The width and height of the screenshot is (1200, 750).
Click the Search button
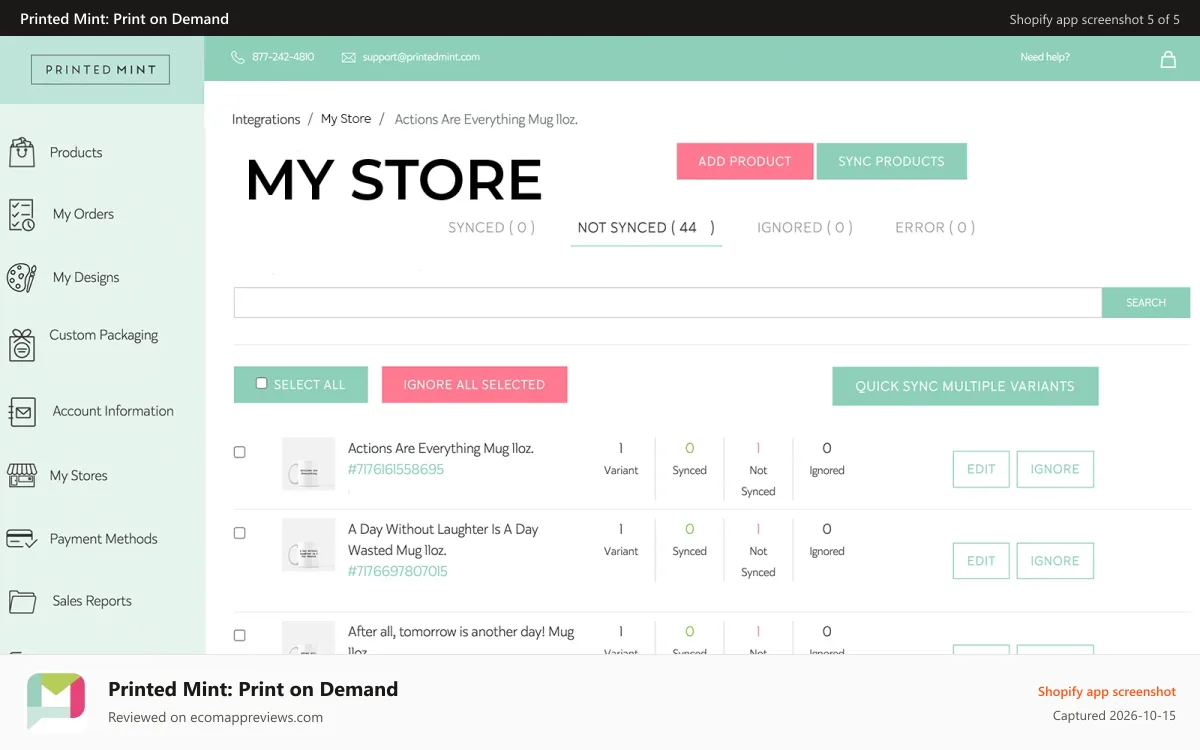pos(1146,302)
